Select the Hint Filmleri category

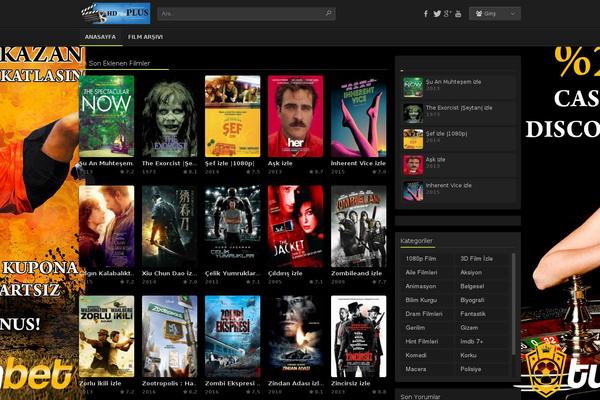pos(422,341)
